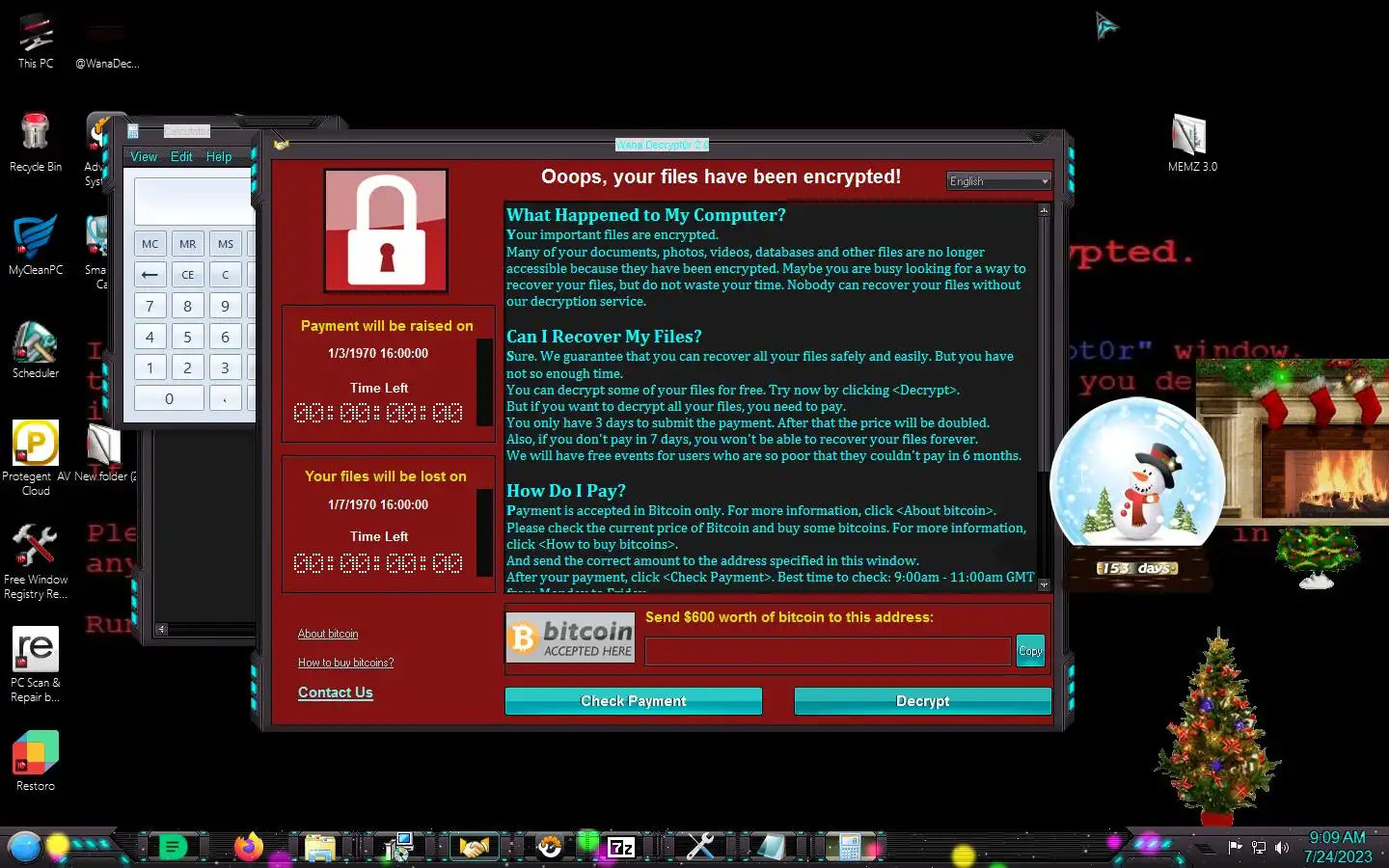Click the message scrollbar up arrow
The image size is (1389, 868).
click(1044, 209)
